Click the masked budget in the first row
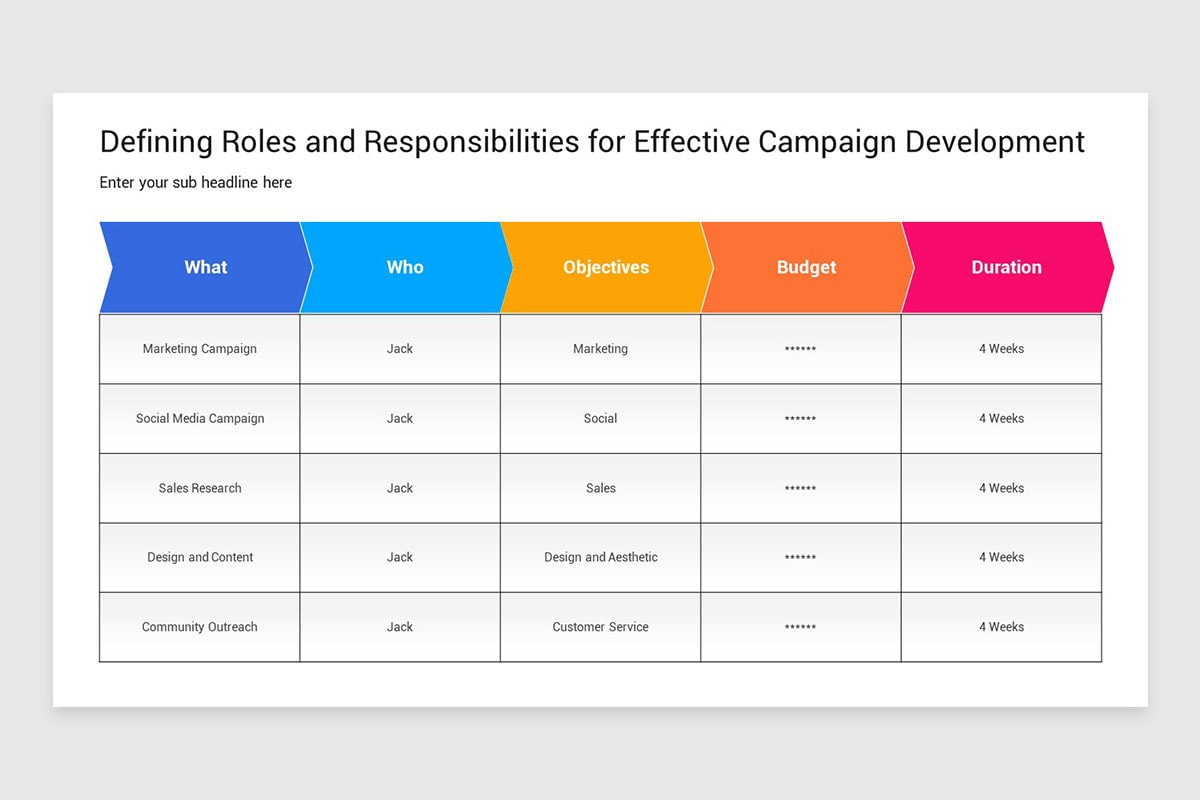The width and height of the screenshot is (1200, 800). point(801,348)
